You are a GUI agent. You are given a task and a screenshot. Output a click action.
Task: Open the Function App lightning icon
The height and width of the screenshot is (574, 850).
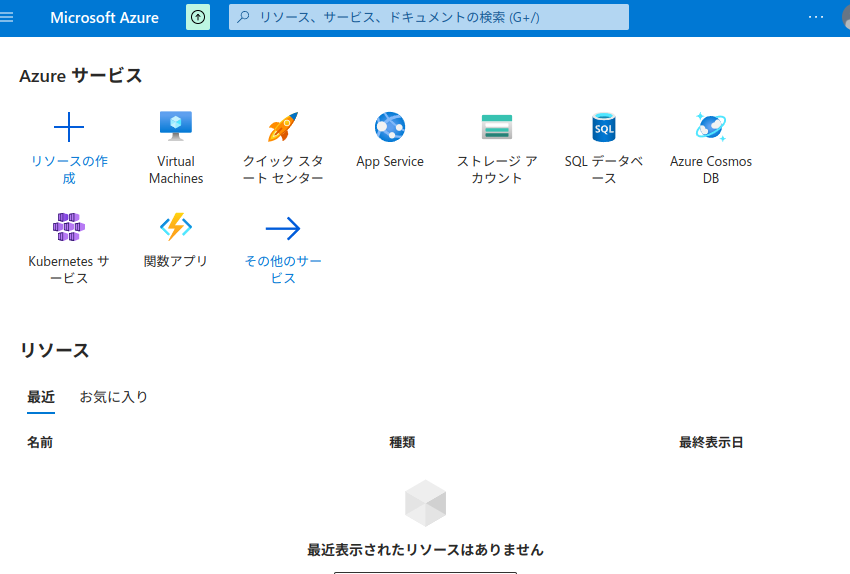(176, 227)
